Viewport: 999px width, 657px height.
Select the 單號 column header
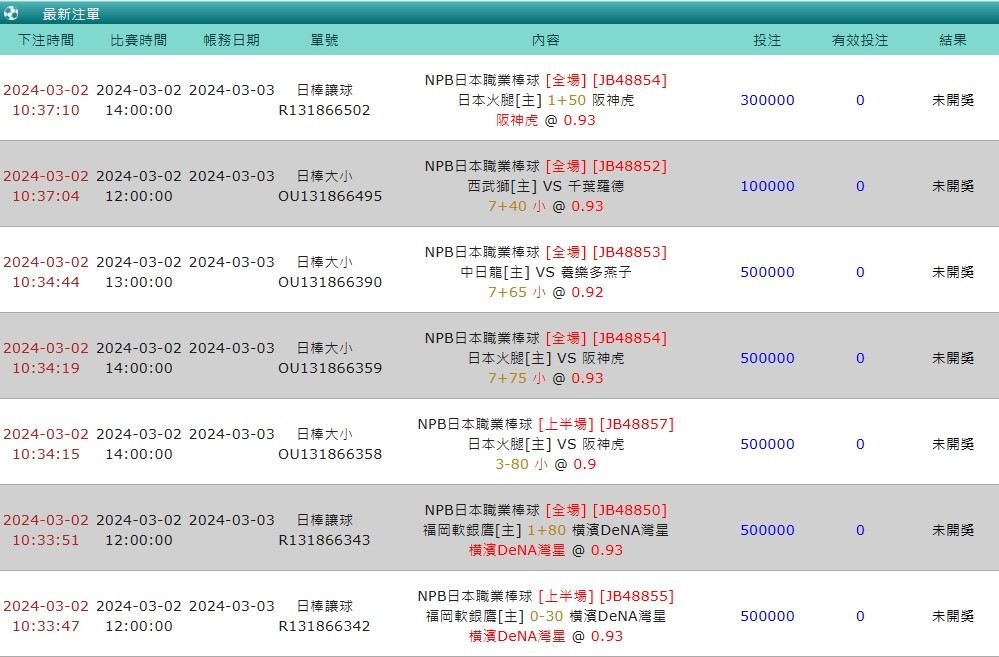point(324,40)
